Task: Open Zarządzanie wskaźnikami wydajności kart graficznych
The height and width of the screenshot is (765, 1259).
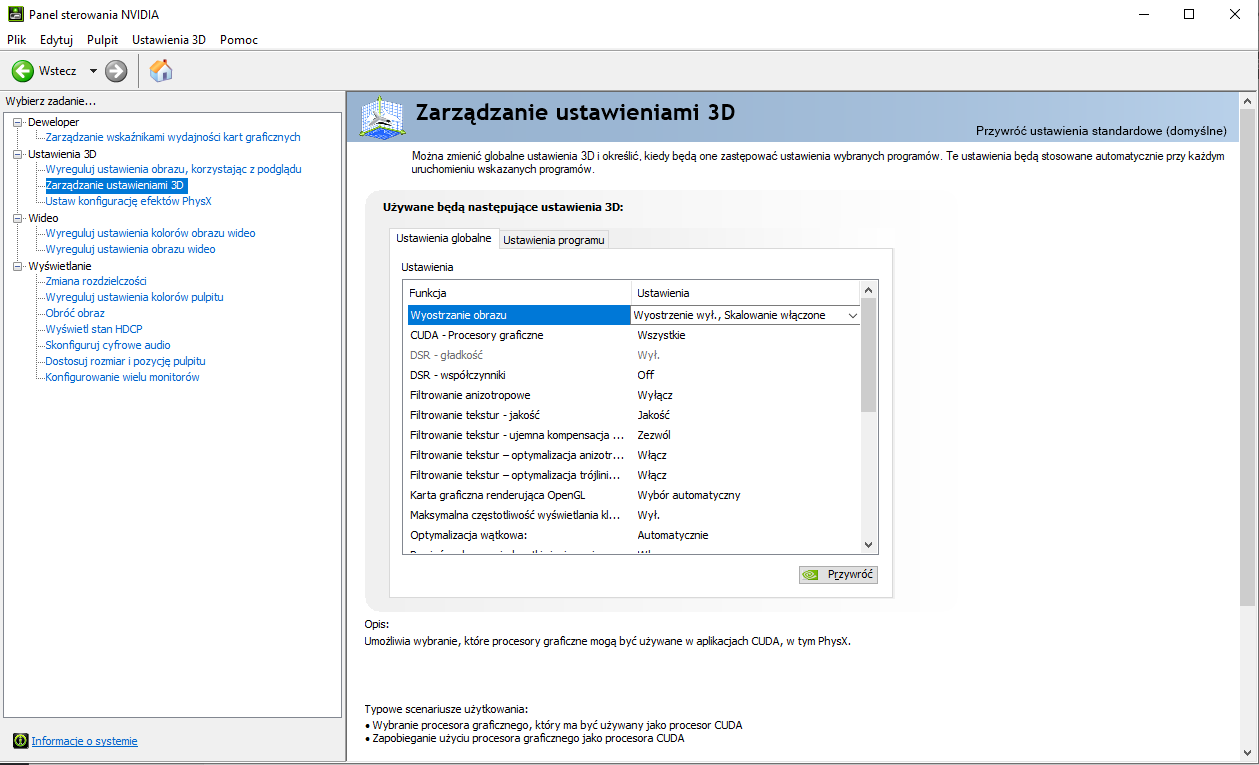Action: click(173, 137)
